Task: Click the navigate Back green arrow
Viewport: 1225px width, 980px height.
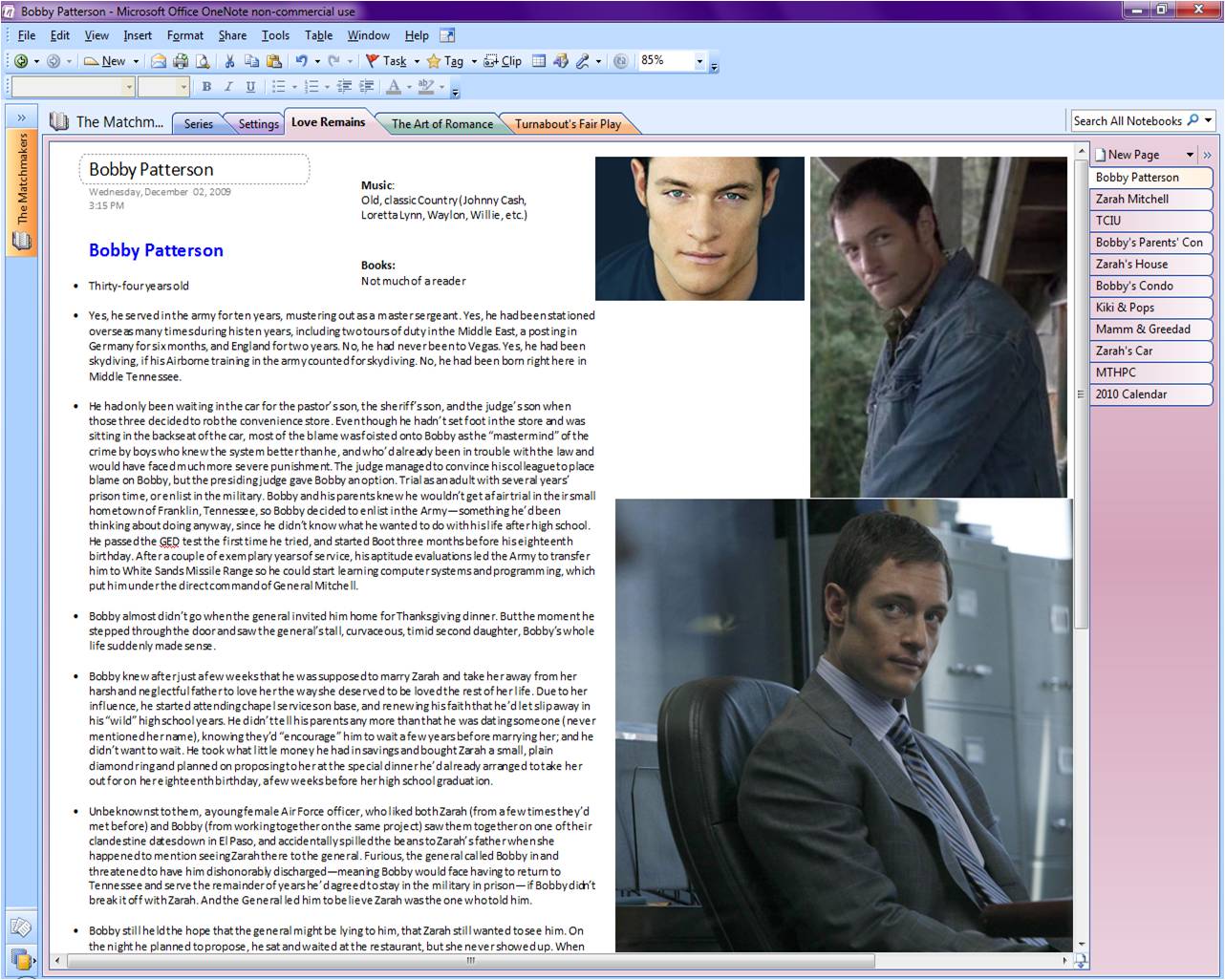Action: point(21,61)
